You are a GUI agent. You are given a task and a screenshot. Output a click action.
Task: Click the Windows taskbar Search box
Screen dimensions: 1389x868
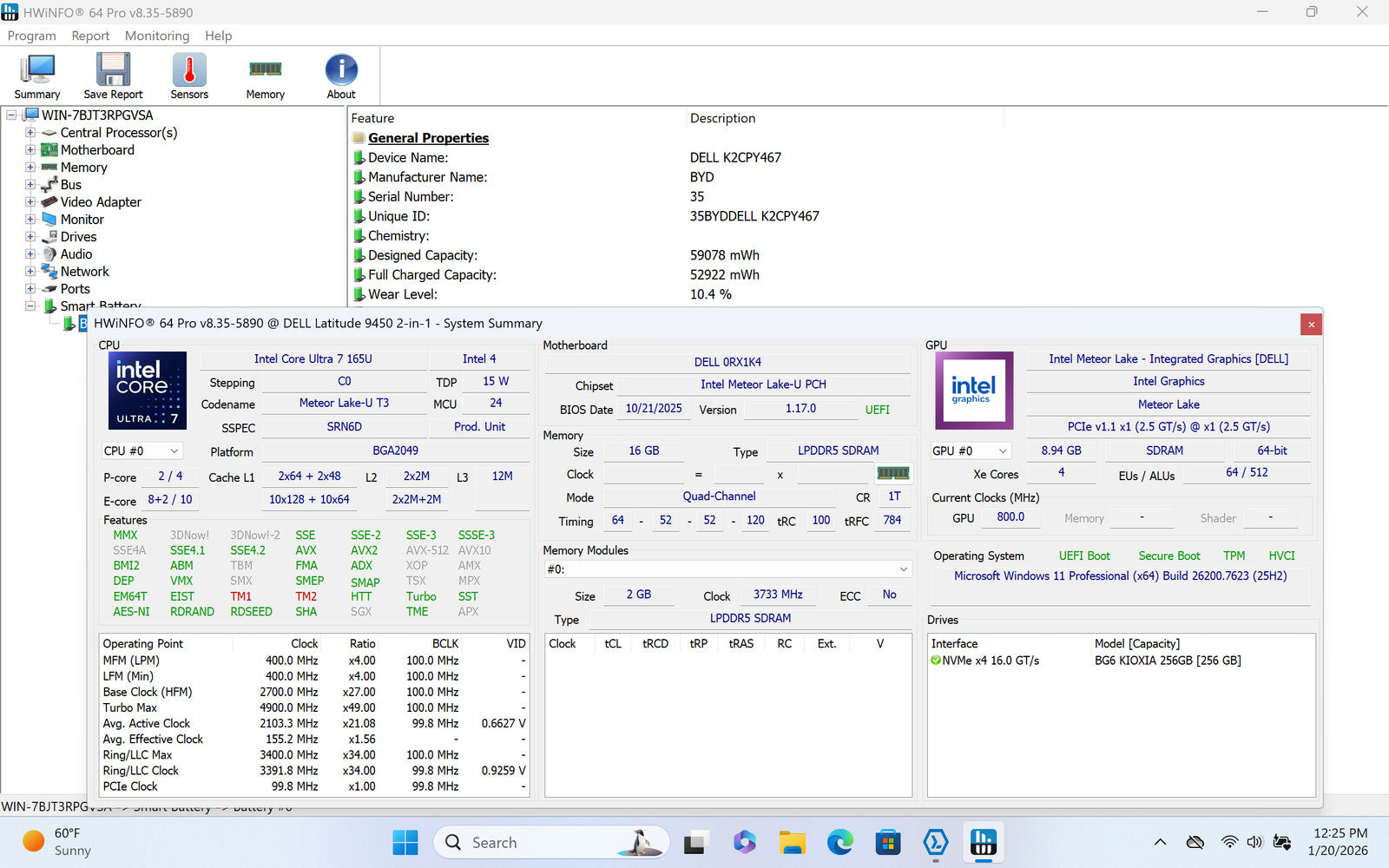click(x=550, y=842)
